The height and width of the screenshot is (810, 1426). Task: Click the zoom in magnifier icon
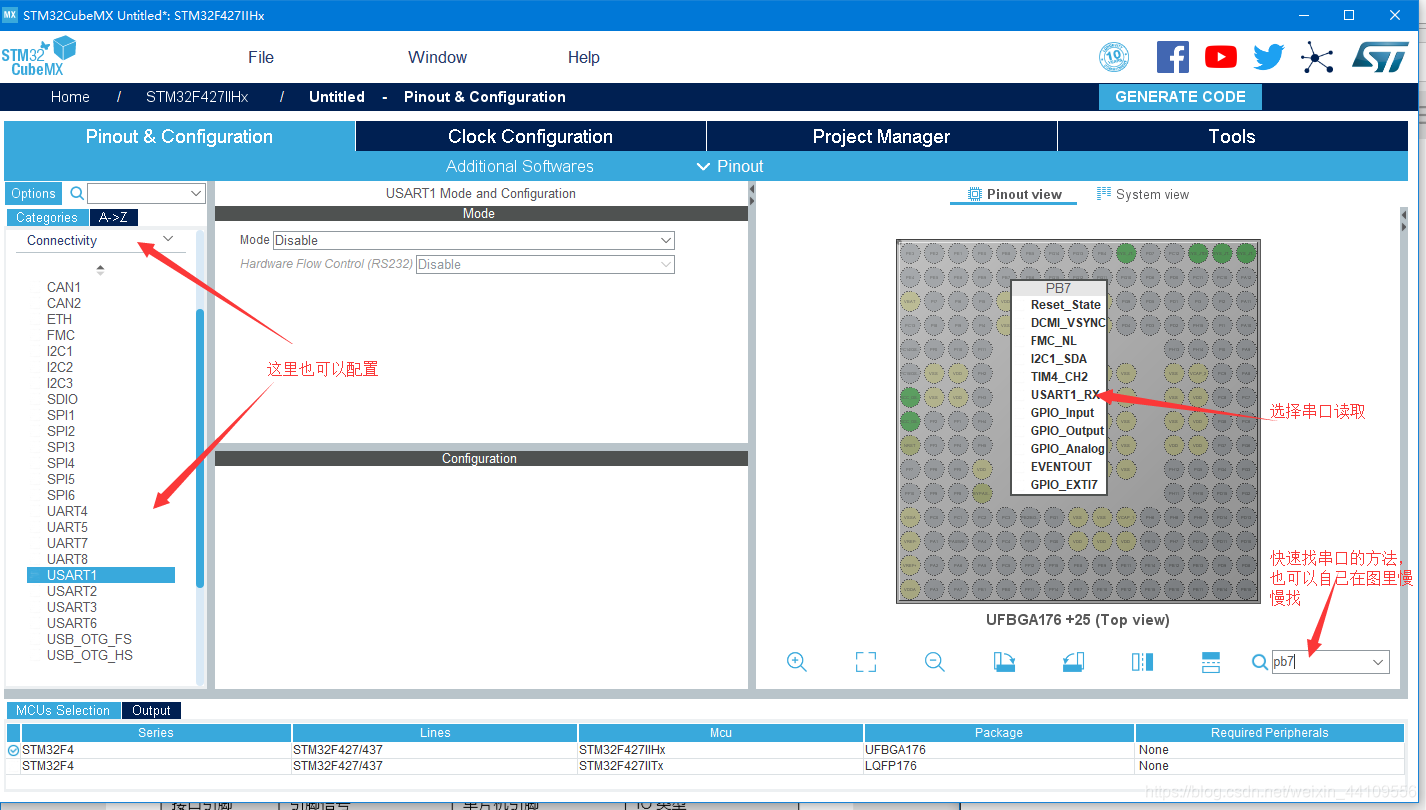click(797, 662)
